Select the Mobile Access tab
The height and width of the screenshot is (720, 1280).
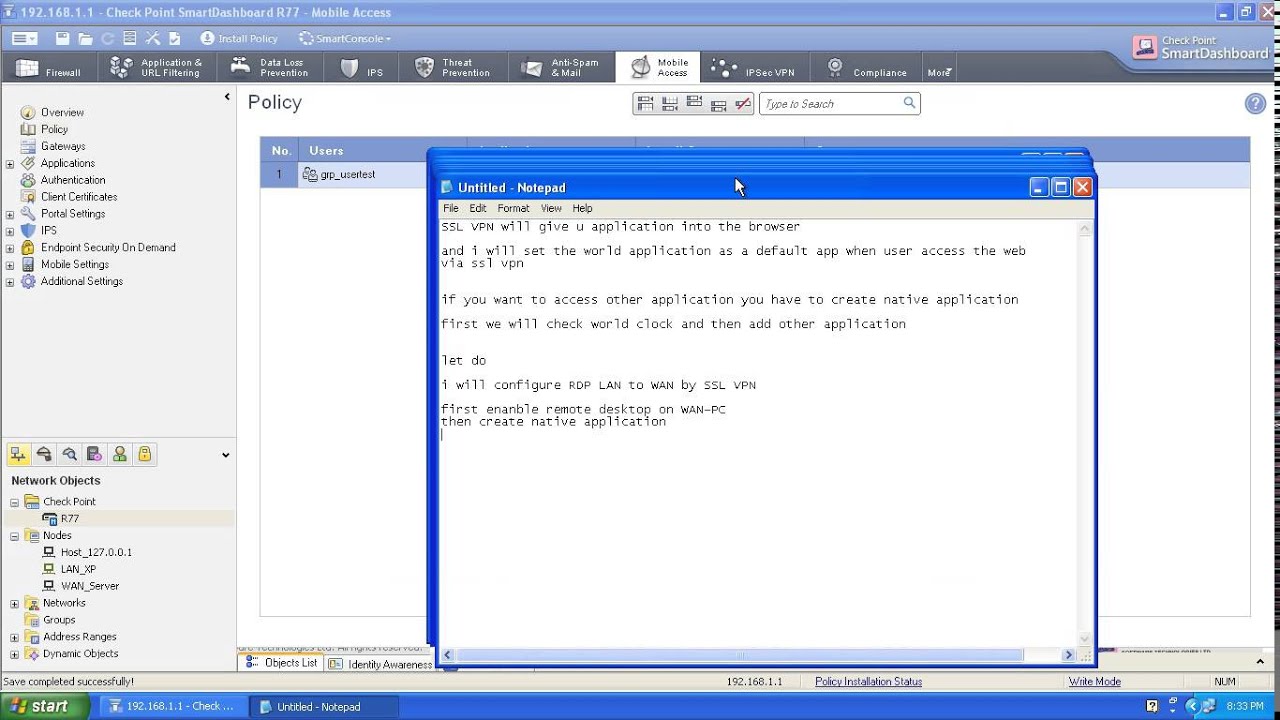(660, 68)
